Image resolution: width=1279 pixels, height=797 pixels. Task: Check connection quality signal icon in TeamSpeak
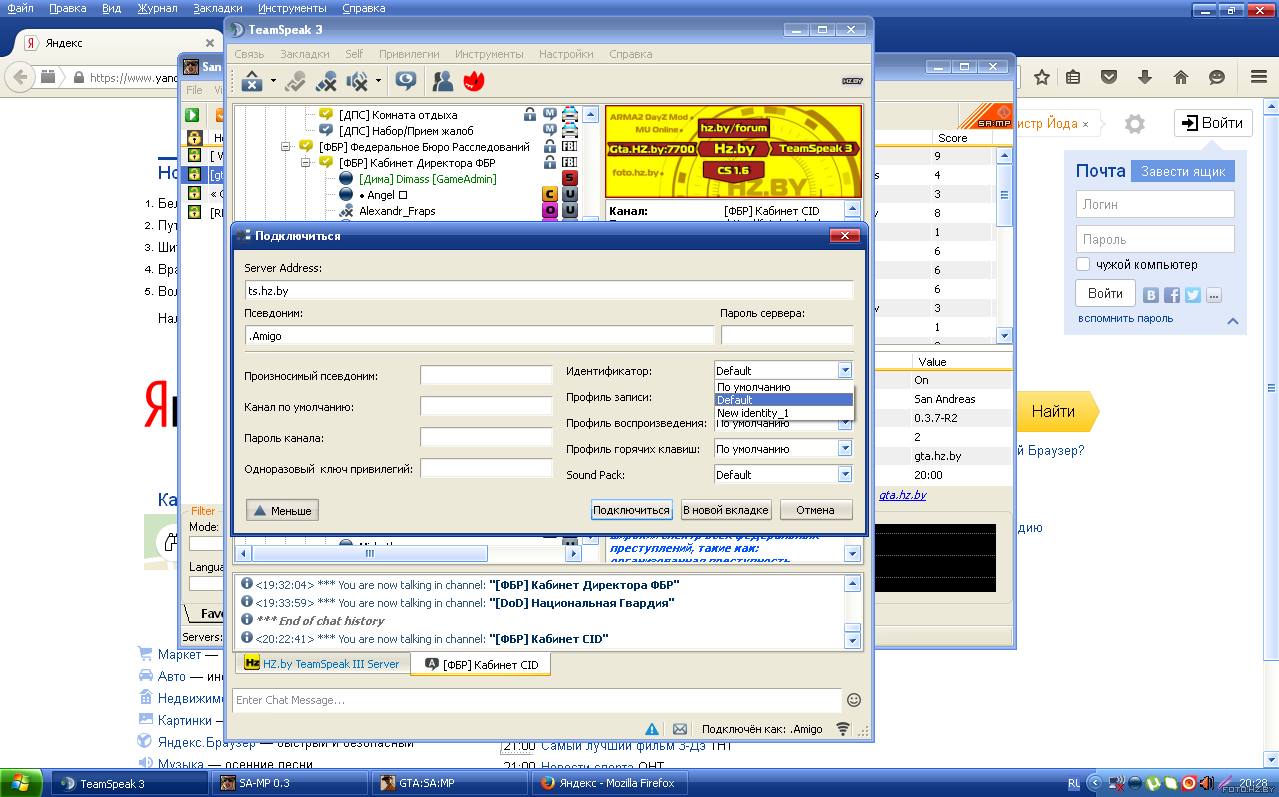(x=843, y=729)
